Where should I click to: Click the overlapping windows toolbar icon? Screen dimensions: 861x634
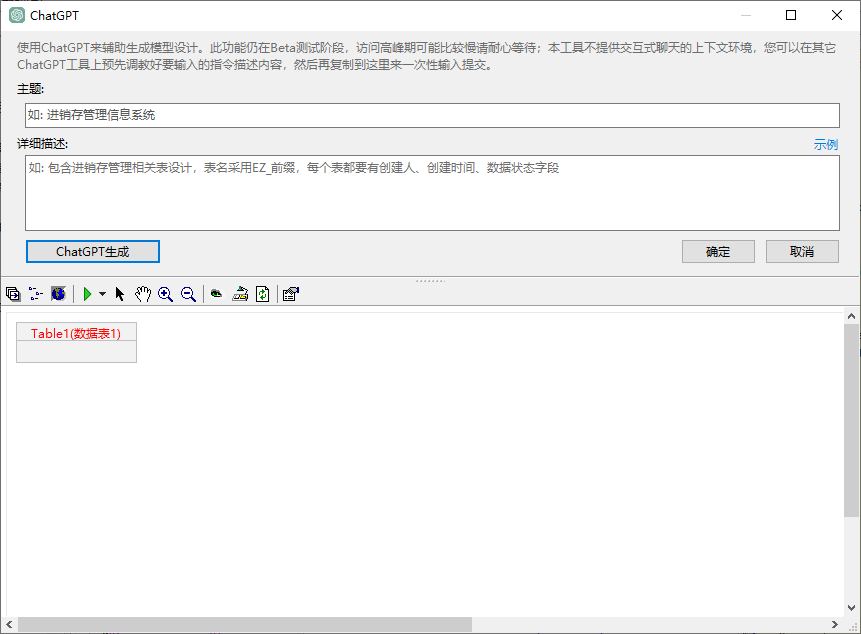[x=13, y=294]
